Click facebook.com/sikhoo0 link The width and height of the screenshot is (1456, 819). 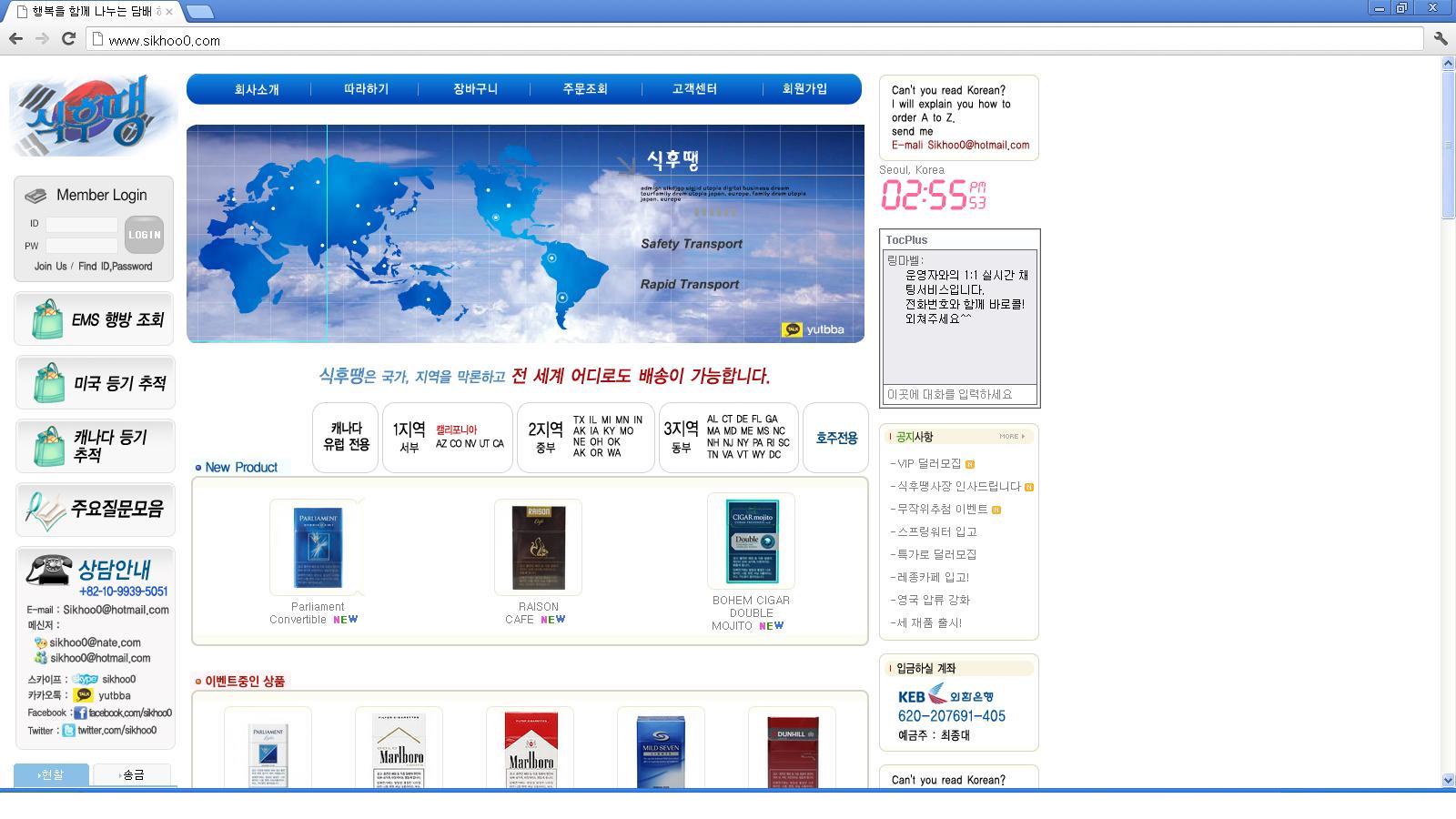(130, 713)
